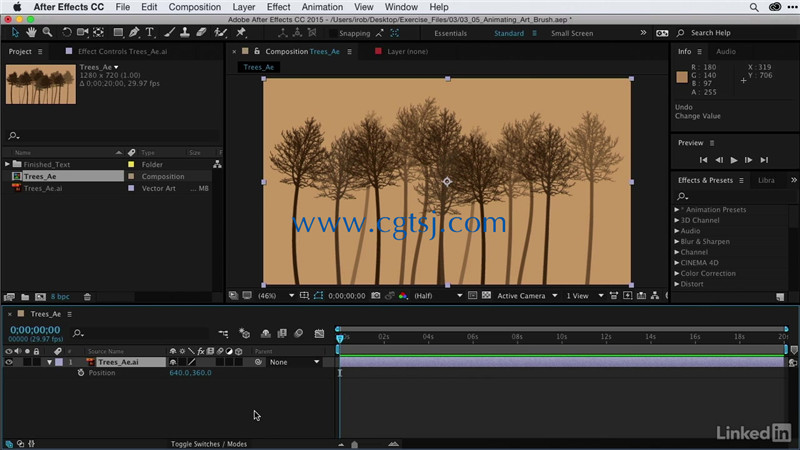Click Toggle Switches / Modes button
The height and width of the screenshot is (450, 800).
point(209,444)
